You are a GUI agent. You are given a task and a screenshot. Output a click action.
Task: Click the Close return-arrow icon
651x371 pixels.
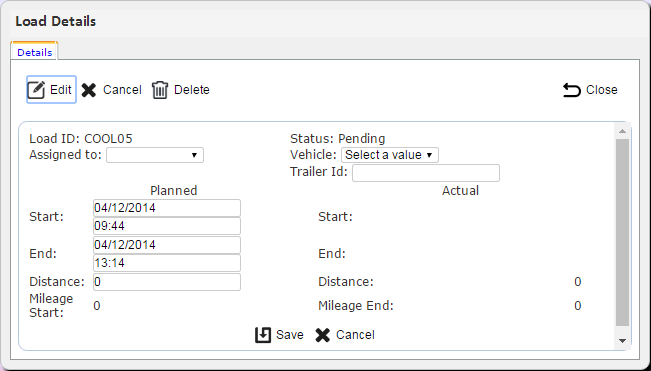pos(572,90)
